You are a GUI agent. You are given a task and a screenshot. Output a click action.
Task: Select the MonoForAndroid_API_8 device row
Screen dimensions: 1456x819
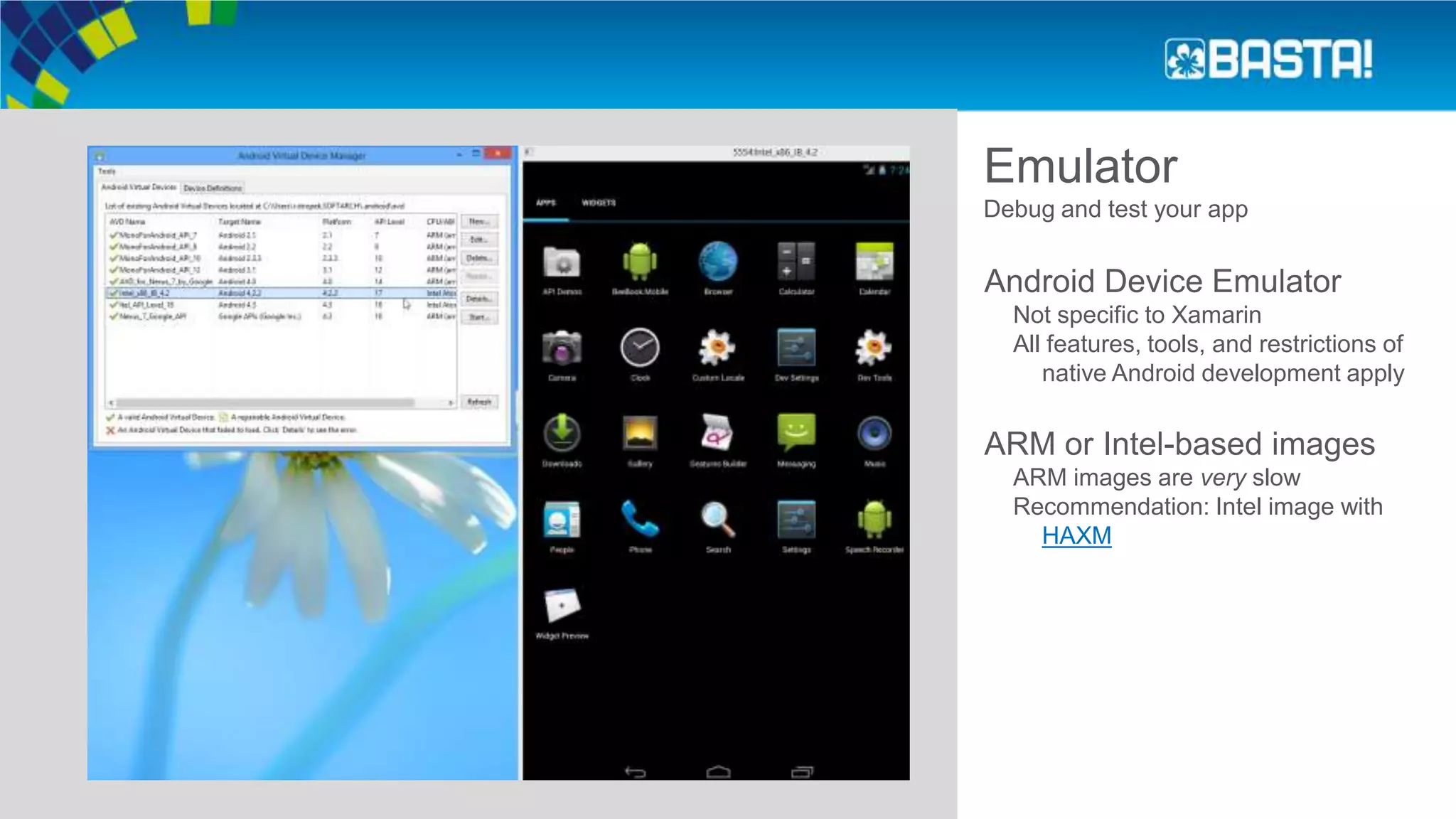coord(281,247)
